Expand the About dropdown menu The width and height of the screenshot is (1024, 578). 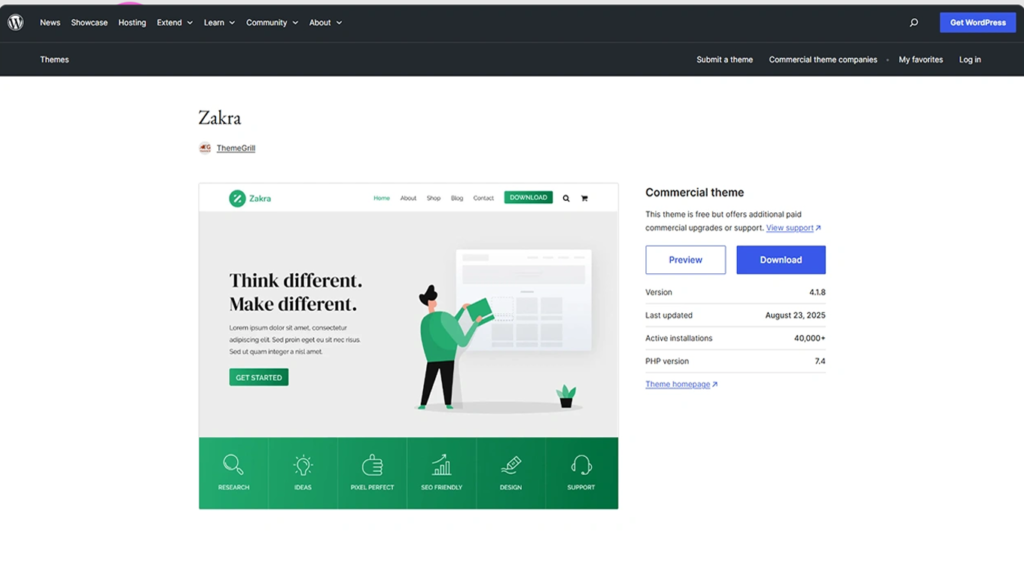(x=325, y=22)
